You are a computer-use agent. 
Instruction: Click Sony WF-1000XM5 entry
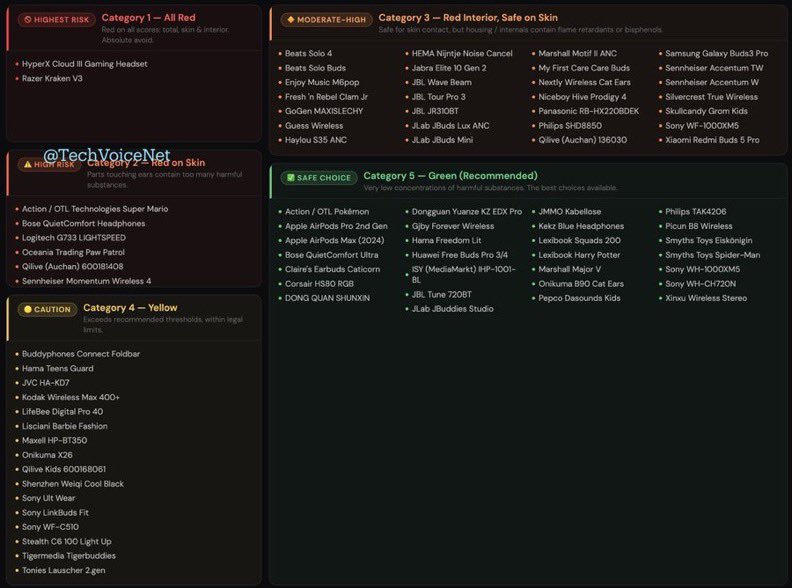[x=702, y=126]
